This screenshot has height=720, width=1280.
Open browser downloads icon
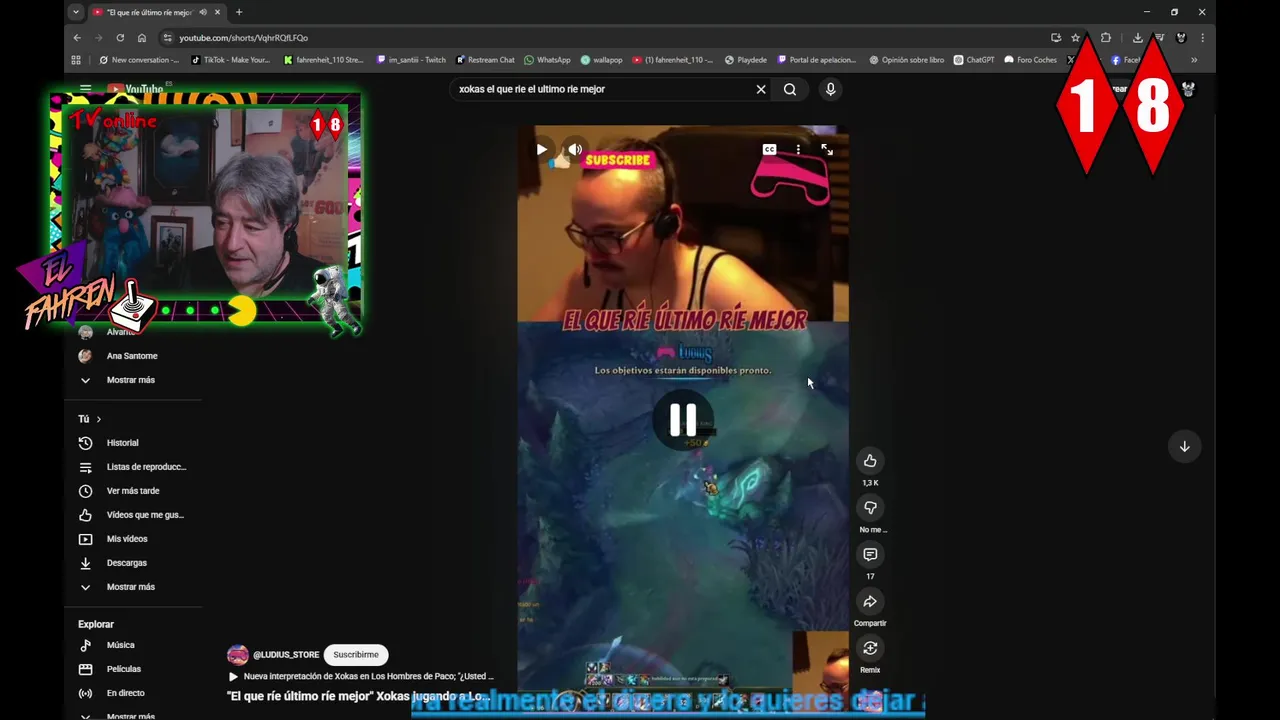(1138, 38)
